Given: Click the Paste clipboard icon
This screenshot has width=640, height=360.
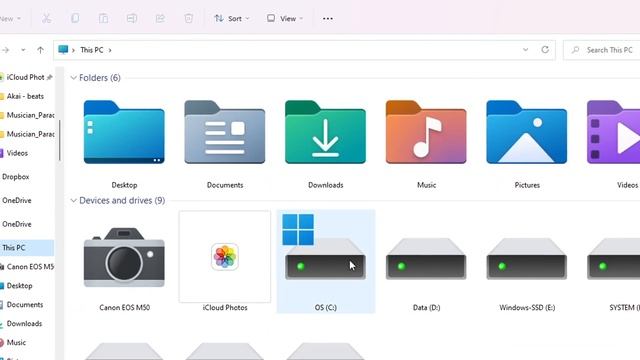Looking at the screenshot, I should coord(103,18).
